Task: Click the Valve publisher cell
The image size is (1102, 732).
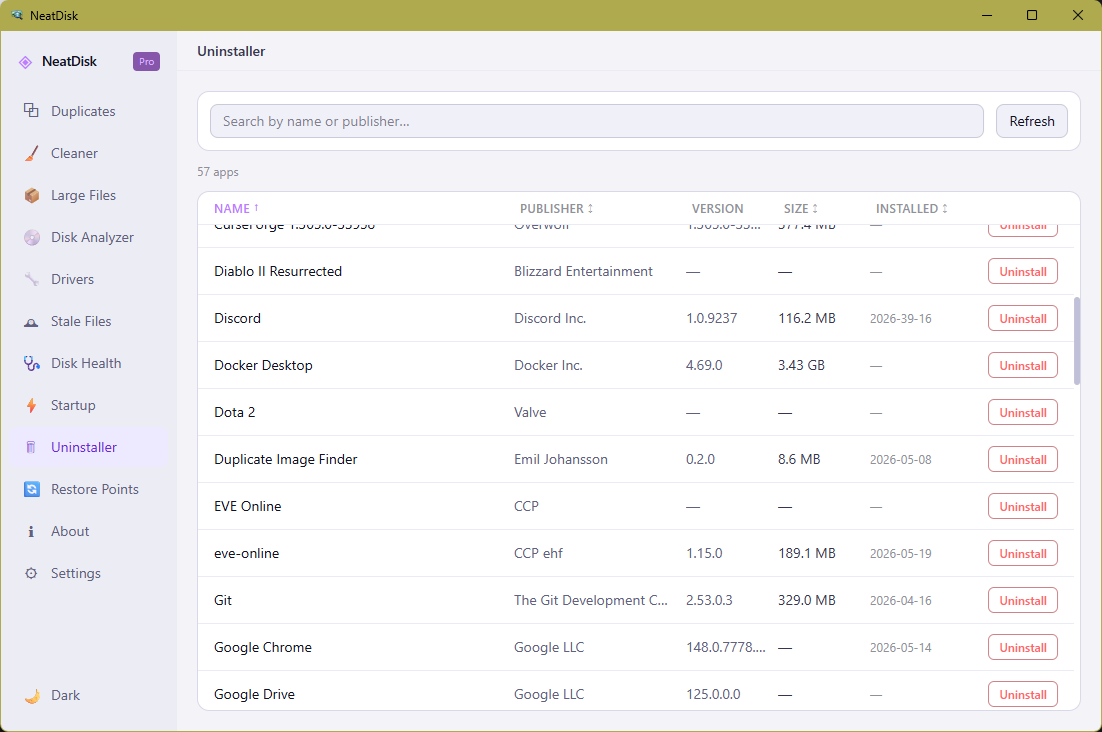Action: pos(529,412)
